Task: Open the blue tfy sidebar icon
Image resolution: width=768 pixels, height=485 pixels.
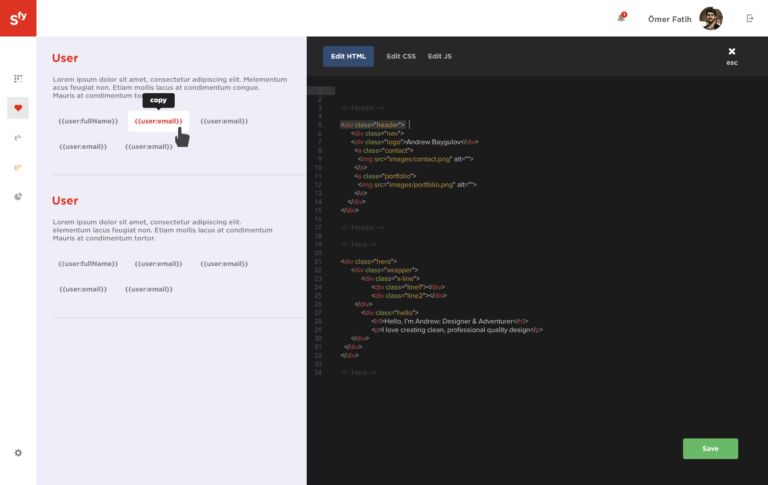Action: click(x=18, y=138)
